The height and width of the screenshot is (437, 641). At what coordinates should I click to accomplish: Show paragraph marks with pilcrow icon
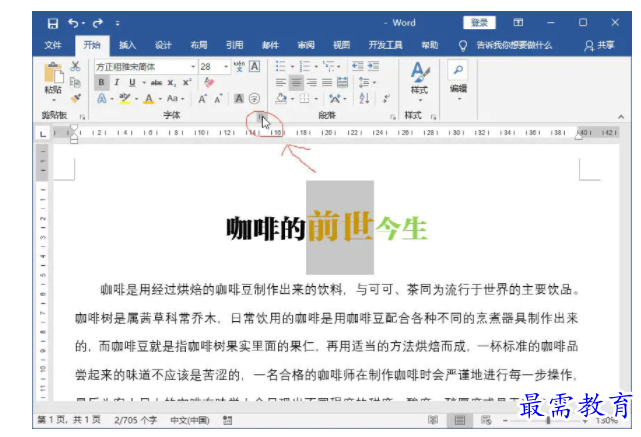coord(386,99)
